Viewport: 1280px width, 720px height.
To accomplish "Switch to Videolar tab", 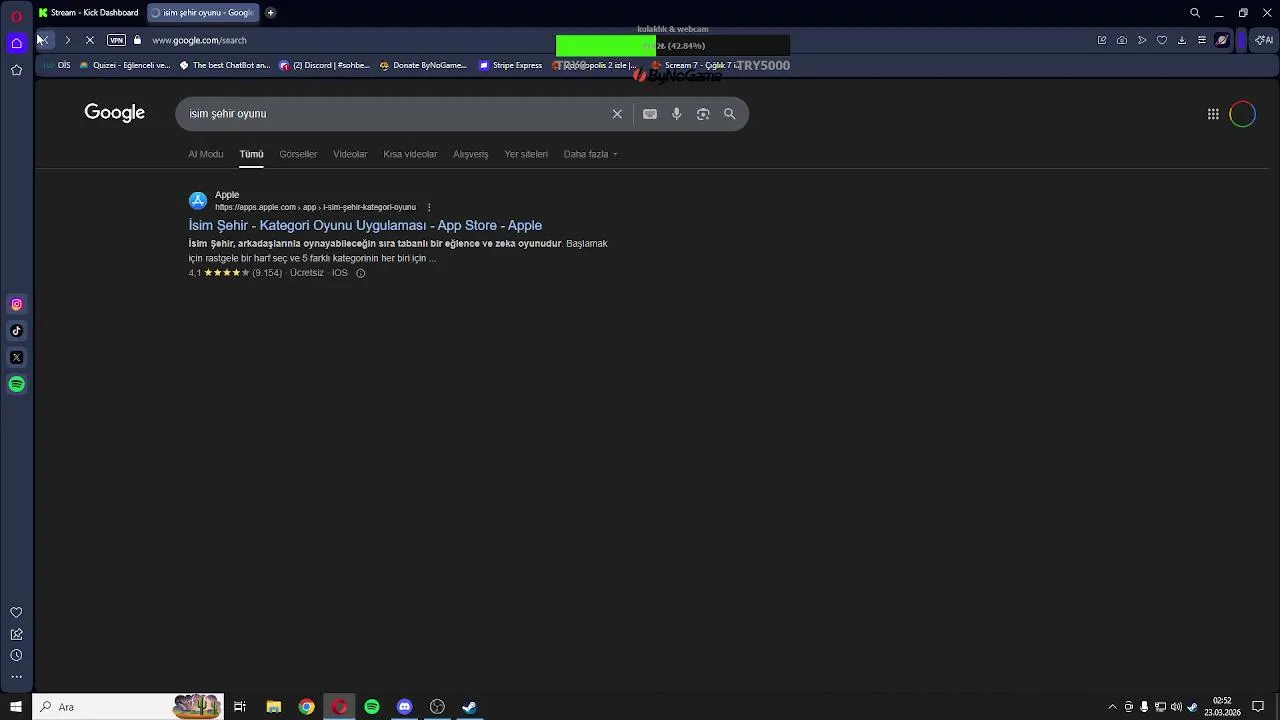I will pyautogui.click(x=350, y=154).
